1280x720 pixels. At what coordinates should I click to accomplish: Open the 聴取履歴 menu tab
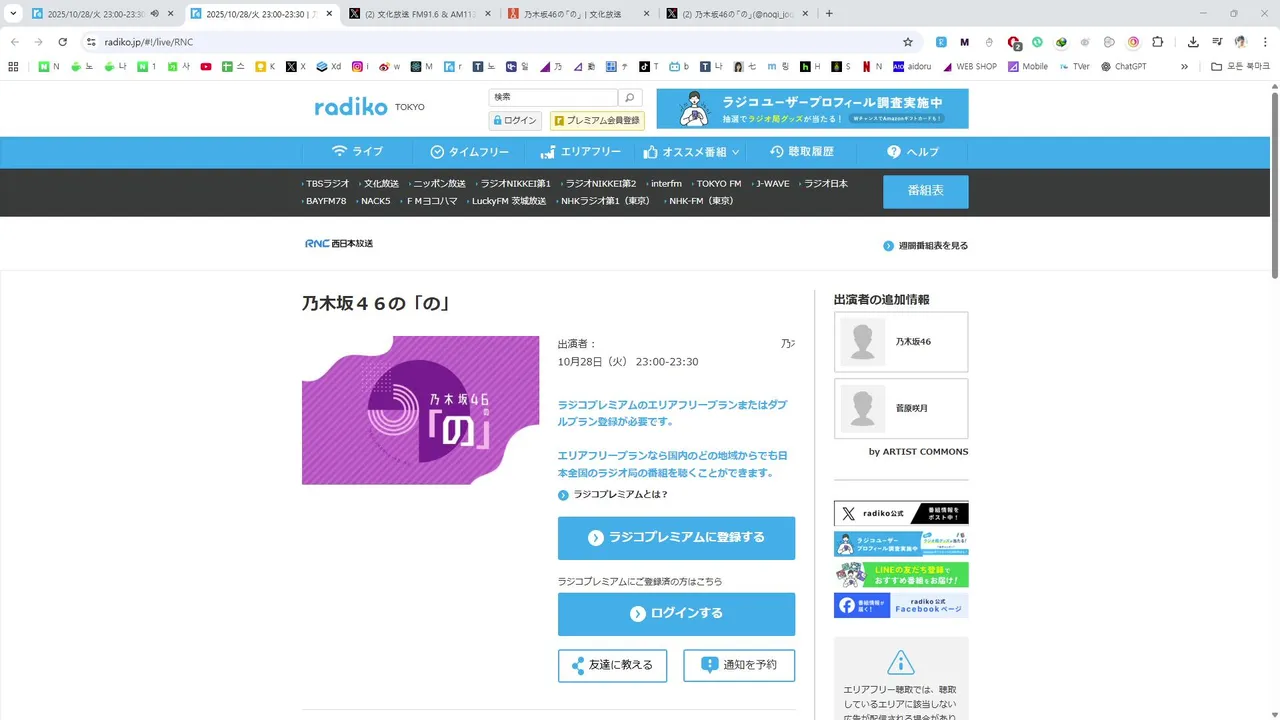point(802,152)
